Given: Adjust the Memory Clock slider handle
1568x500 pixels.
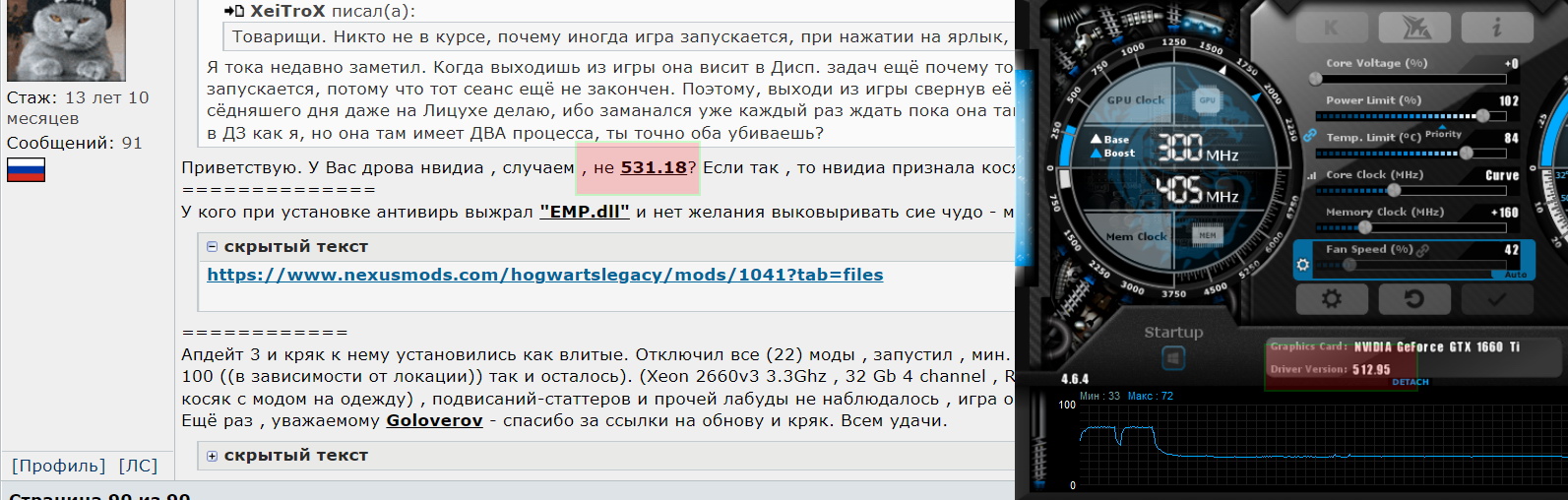Looking at the screenshot, I should [x=1364, y=227].
